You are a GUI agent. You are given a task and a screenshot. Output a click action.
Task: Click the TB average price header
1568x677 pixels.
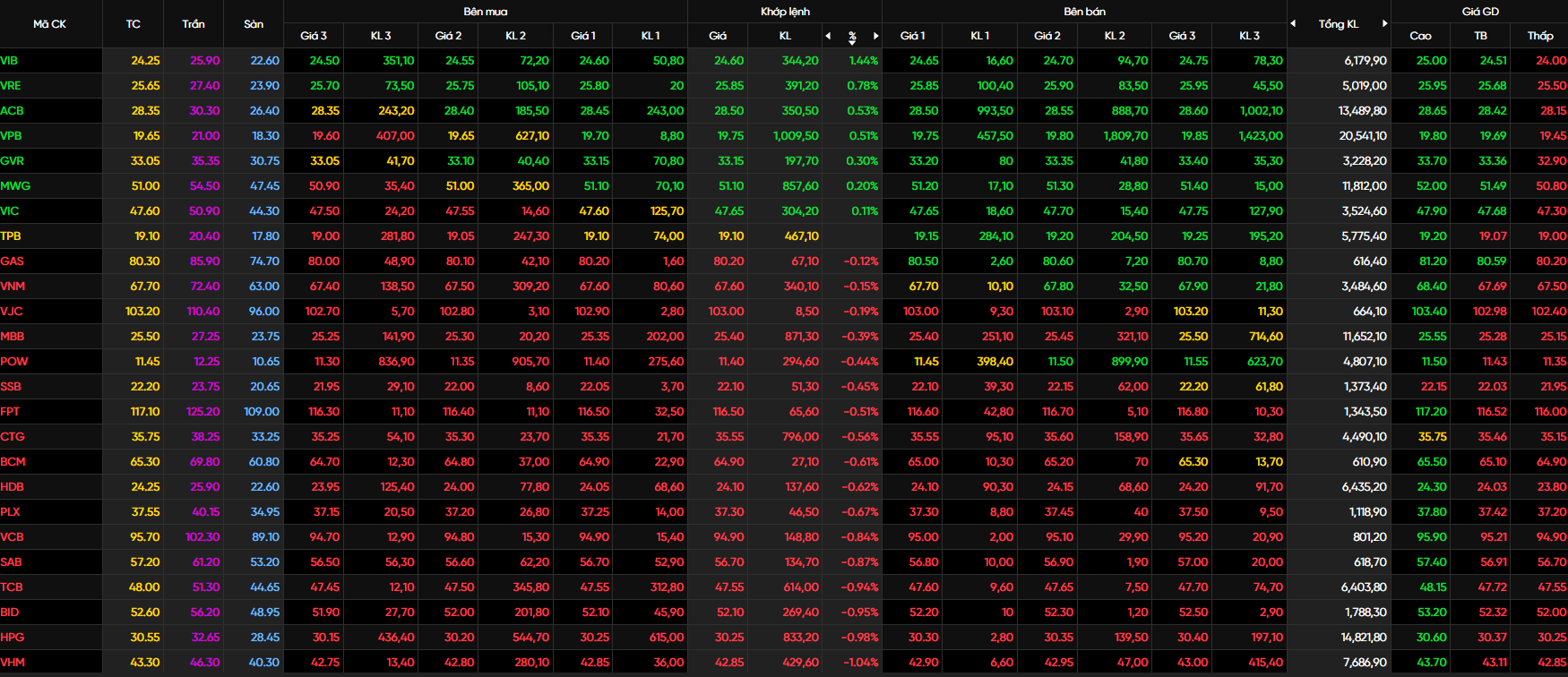1480,36
